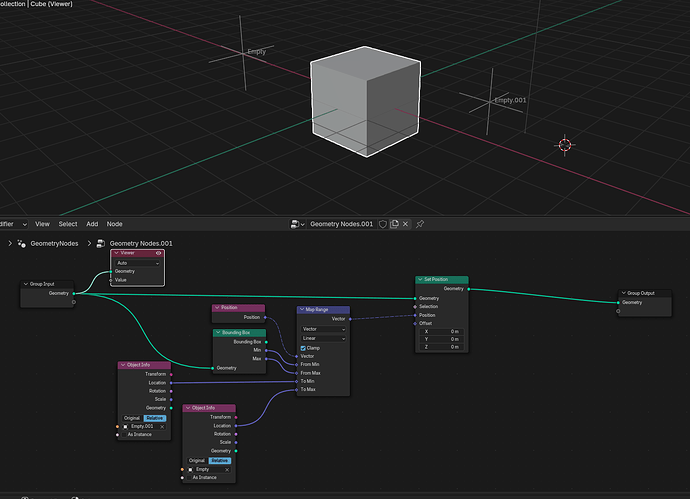Collapse the Viewer node
690x499 pixels.
(117, 253)
